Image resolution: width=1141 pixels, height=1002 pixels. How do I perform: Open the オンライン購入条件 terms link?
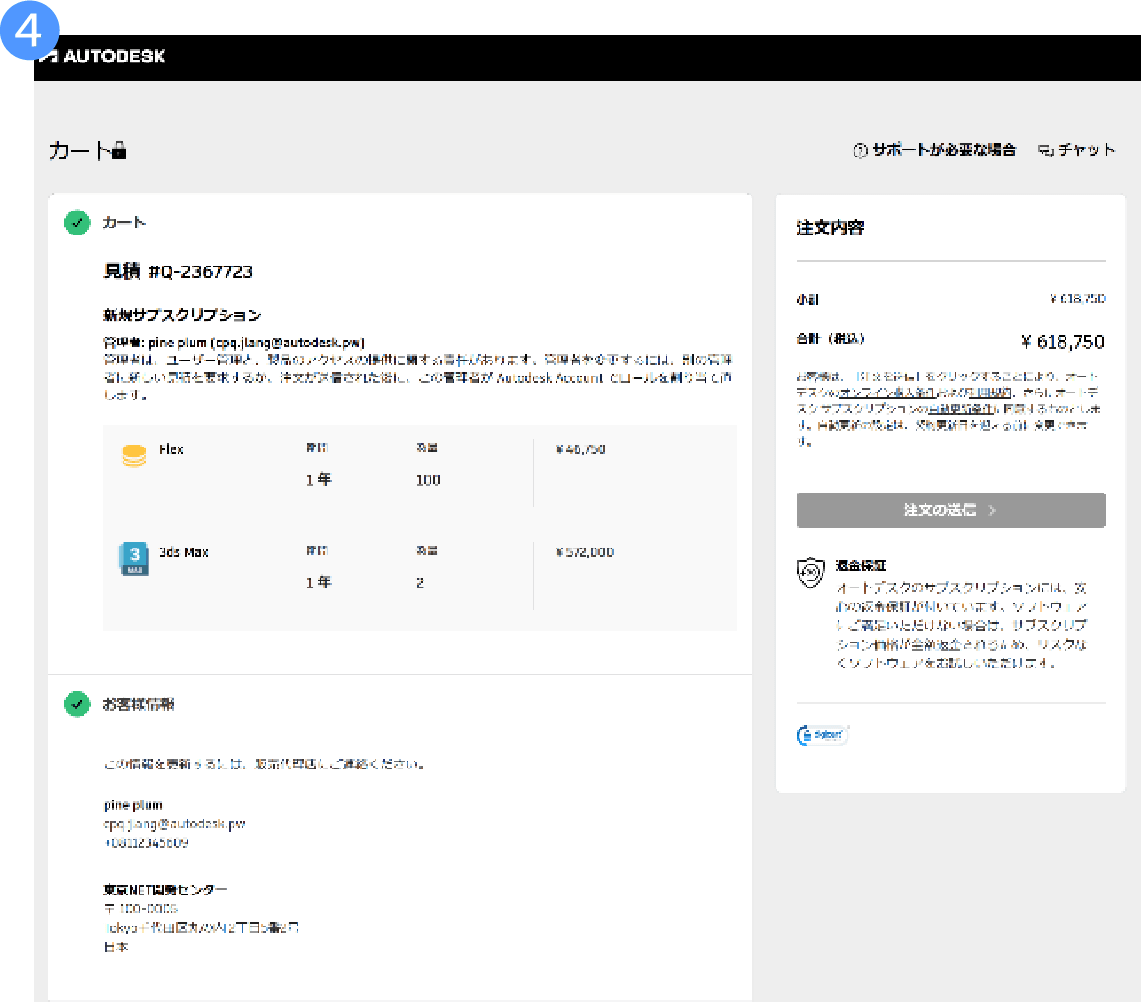(887, 392)
